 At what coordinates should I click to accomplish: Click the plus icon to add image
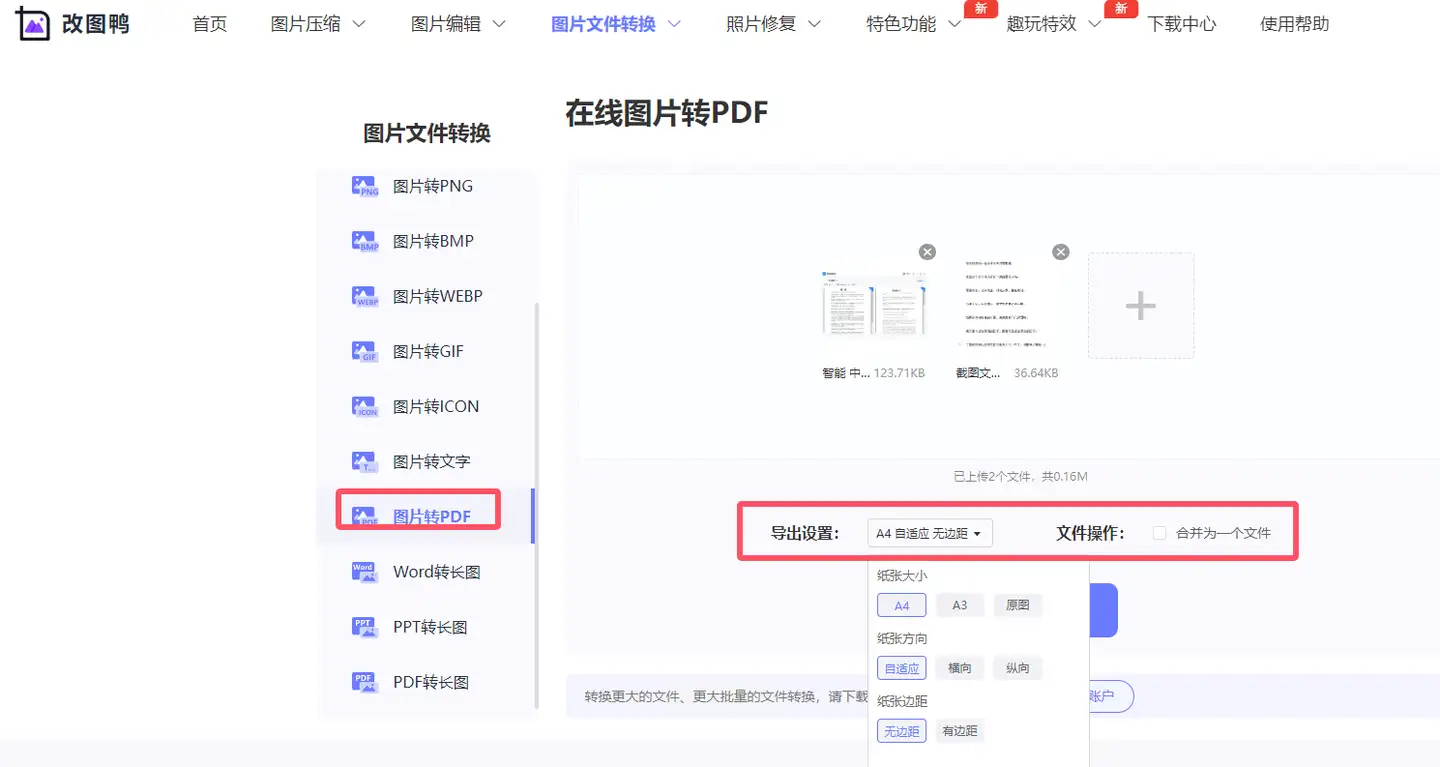(1140, 305)
